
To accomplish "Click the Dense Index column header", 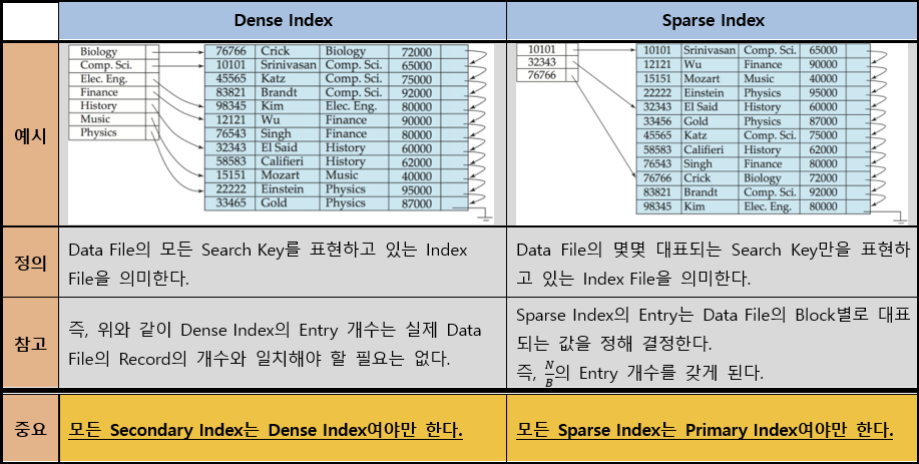I will click(x=282, y=21).
